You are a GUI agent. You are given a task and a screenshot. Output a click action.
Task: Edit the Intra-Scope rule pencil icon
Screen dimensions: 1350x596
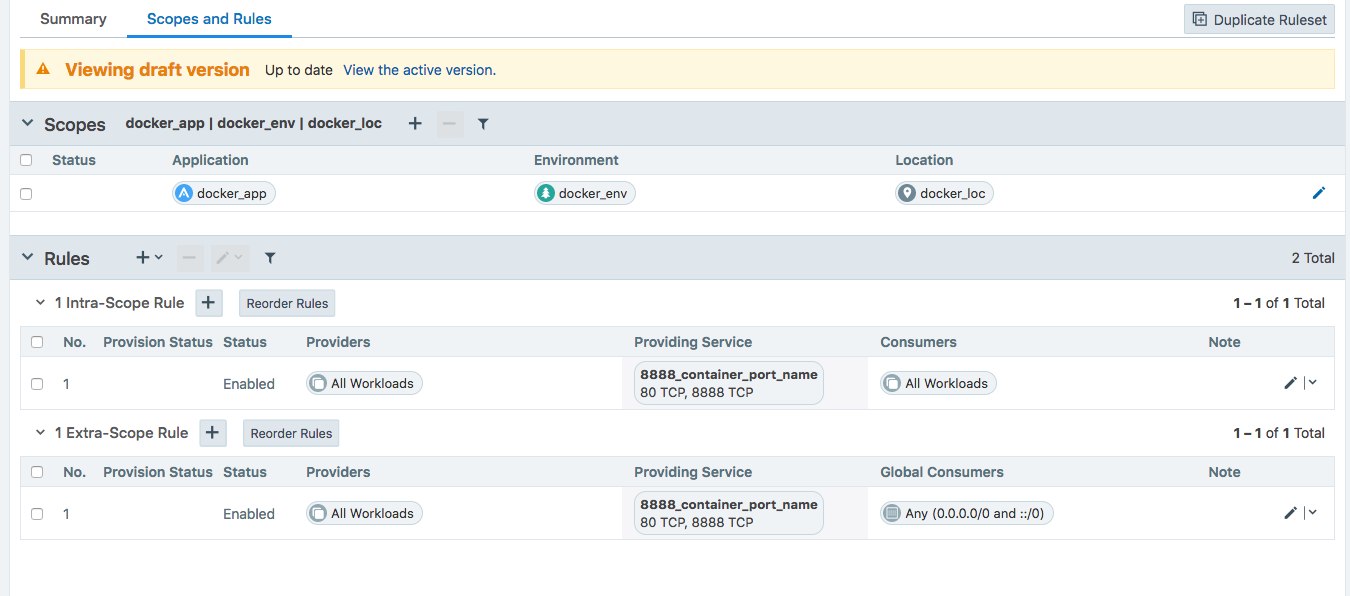click(x=1290, y=383)
